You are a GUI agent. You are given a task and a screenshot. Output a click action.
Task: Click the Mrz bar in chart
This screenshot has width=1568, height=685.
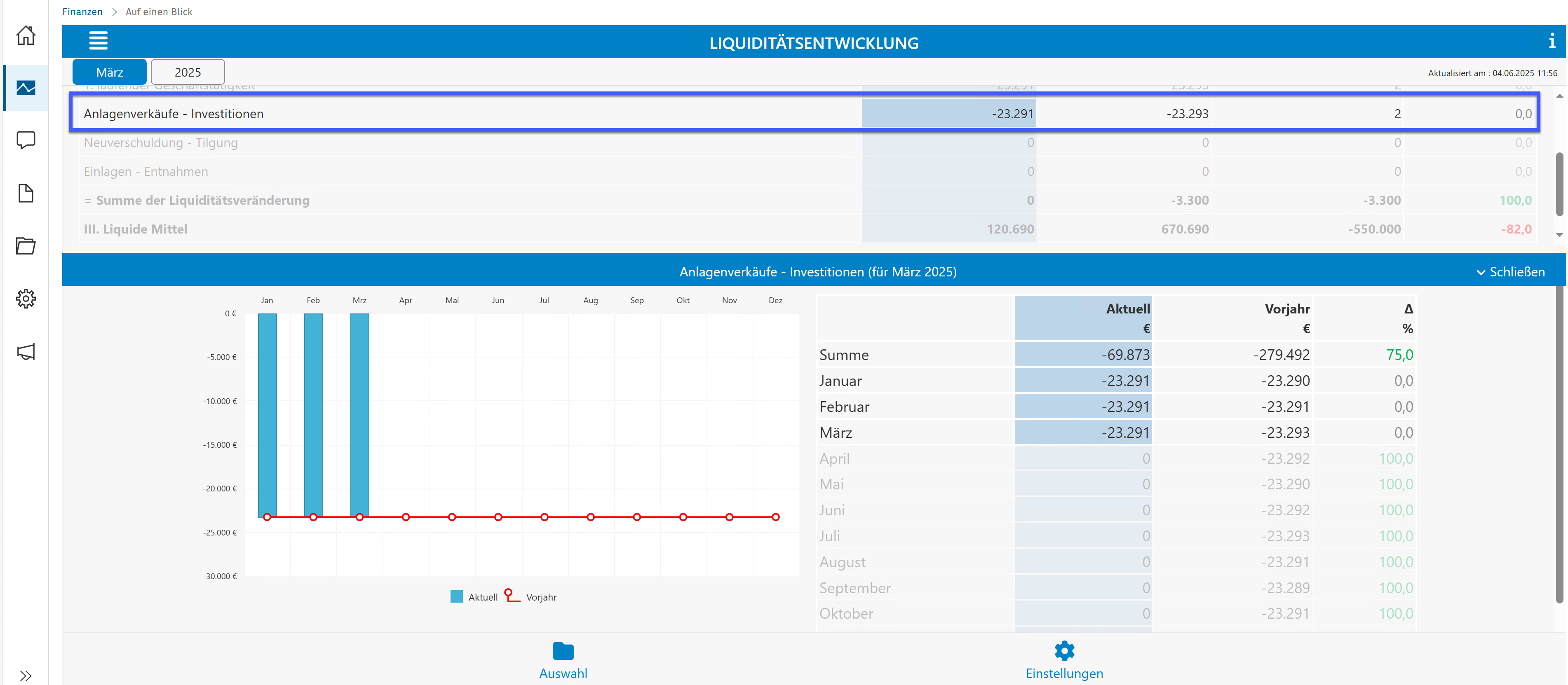(x=360, y=415)
